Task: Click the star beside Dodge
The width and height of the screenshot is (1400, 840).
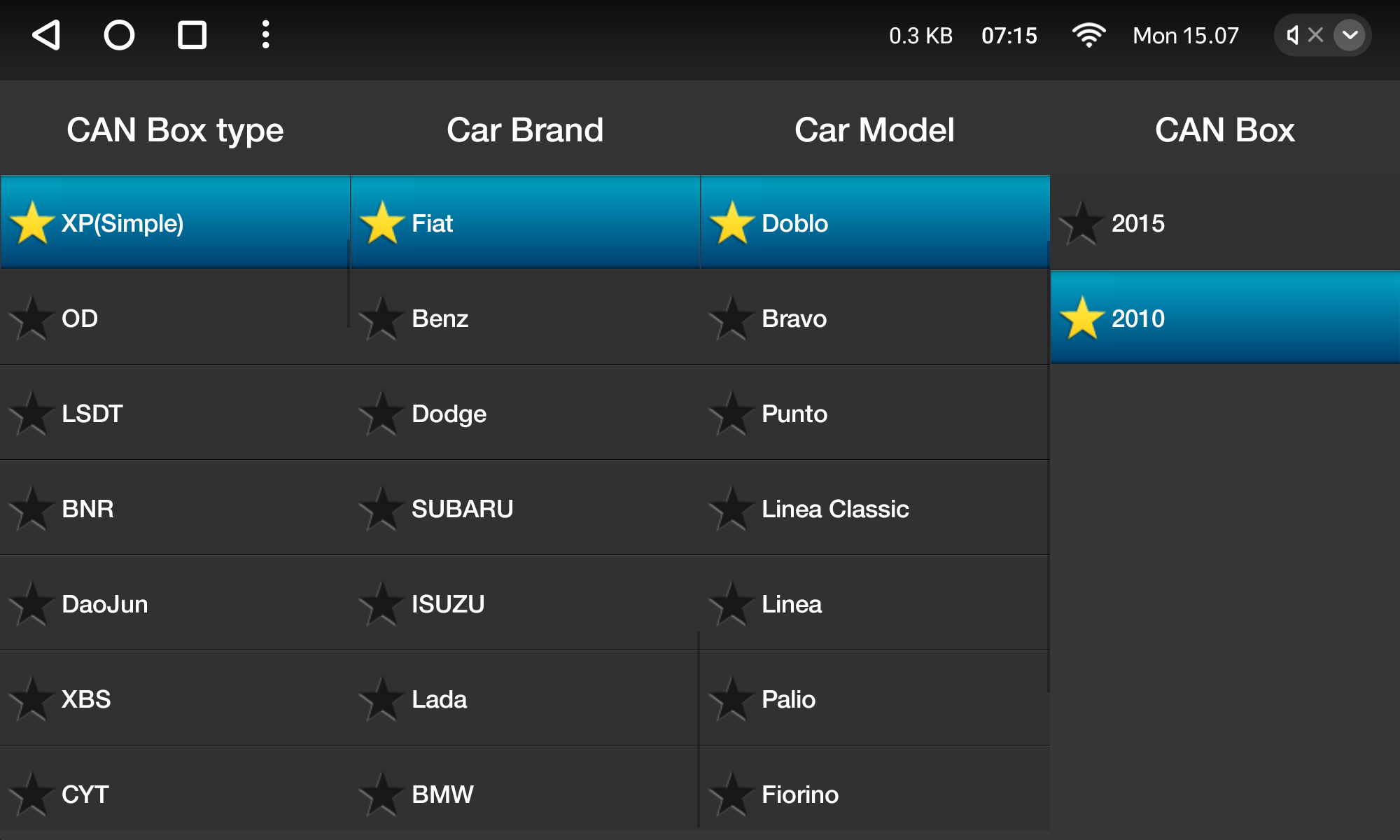Action: [x=381, y=414]
